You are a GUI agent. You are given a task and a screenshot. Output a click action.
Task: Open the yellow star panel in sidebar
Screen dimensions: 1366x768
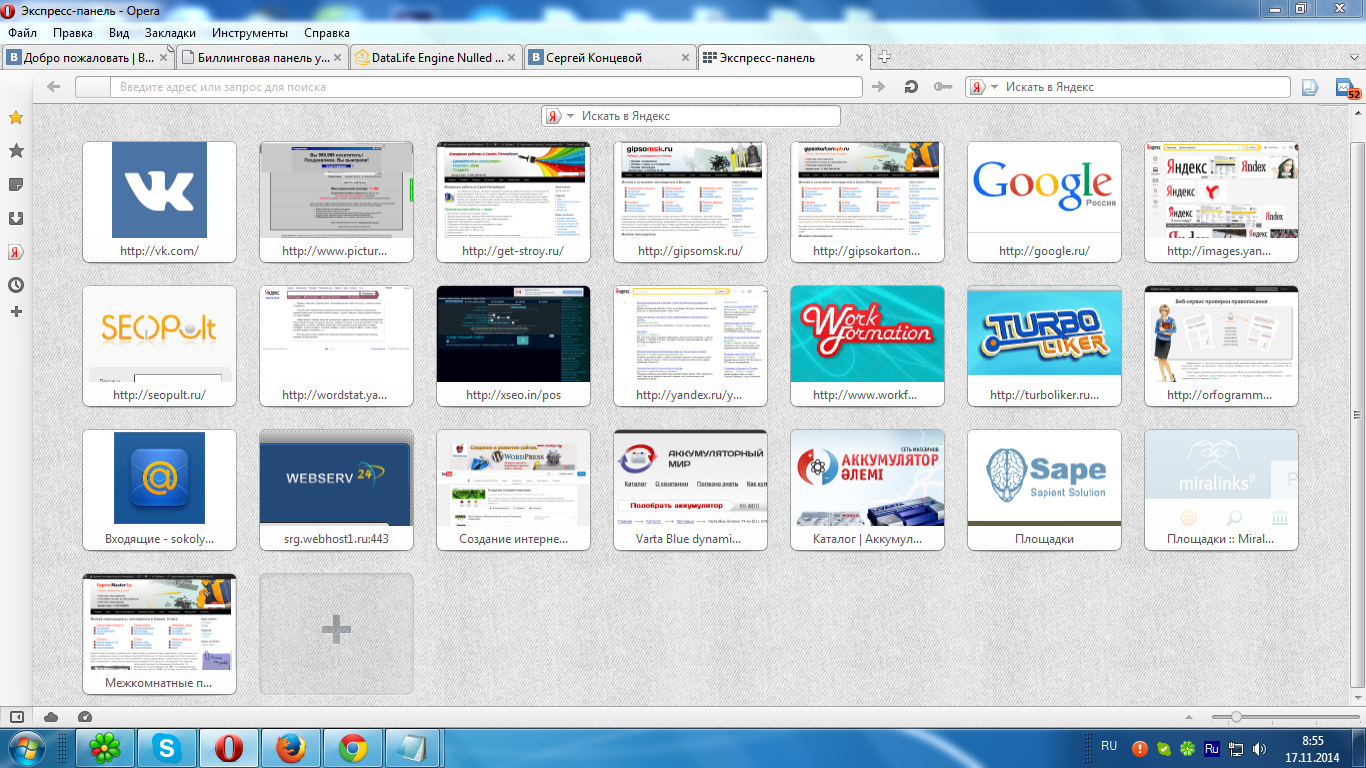pos(16,118)
